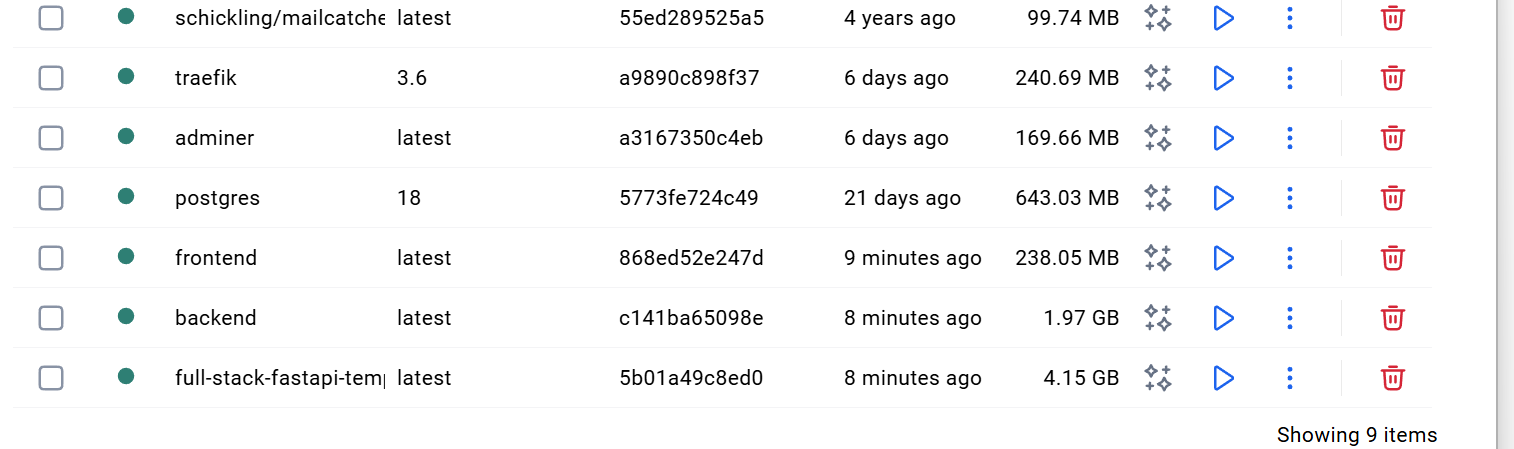Open more actions menu for adminer

[x=1290, y=138]
